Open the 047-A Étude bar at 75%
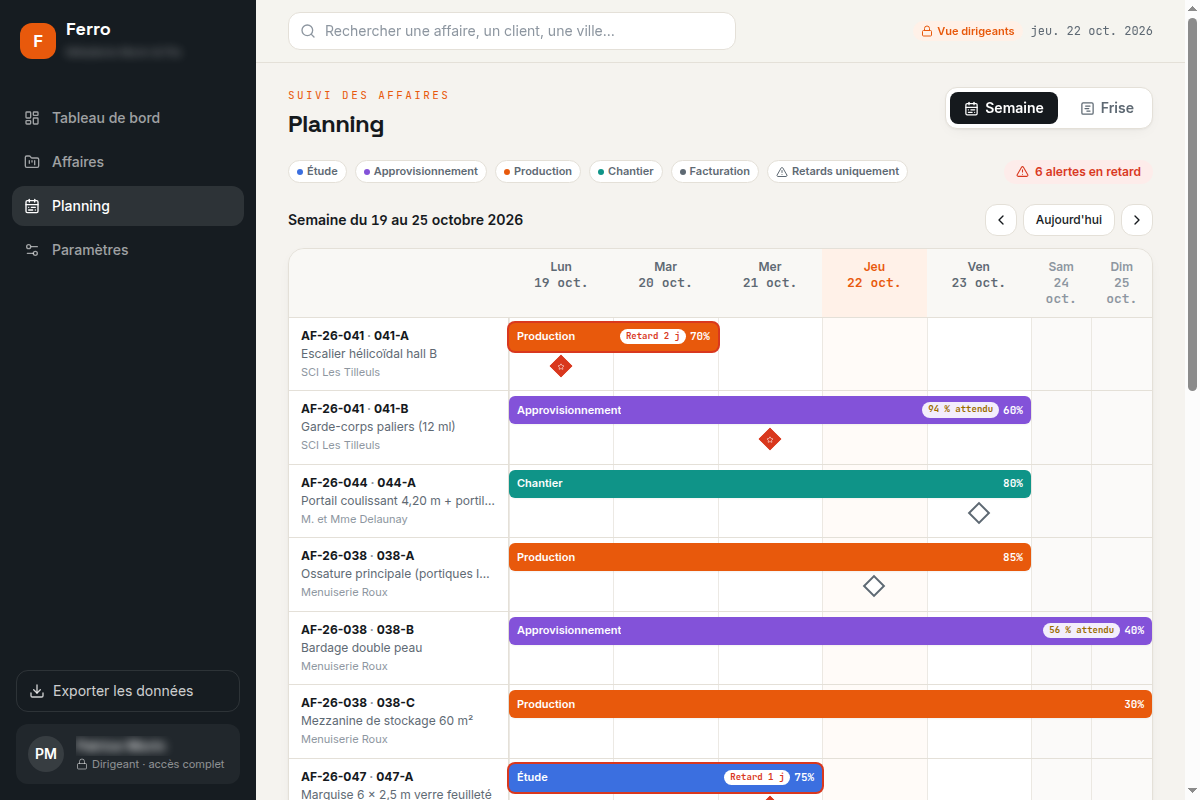 [666, 777]
